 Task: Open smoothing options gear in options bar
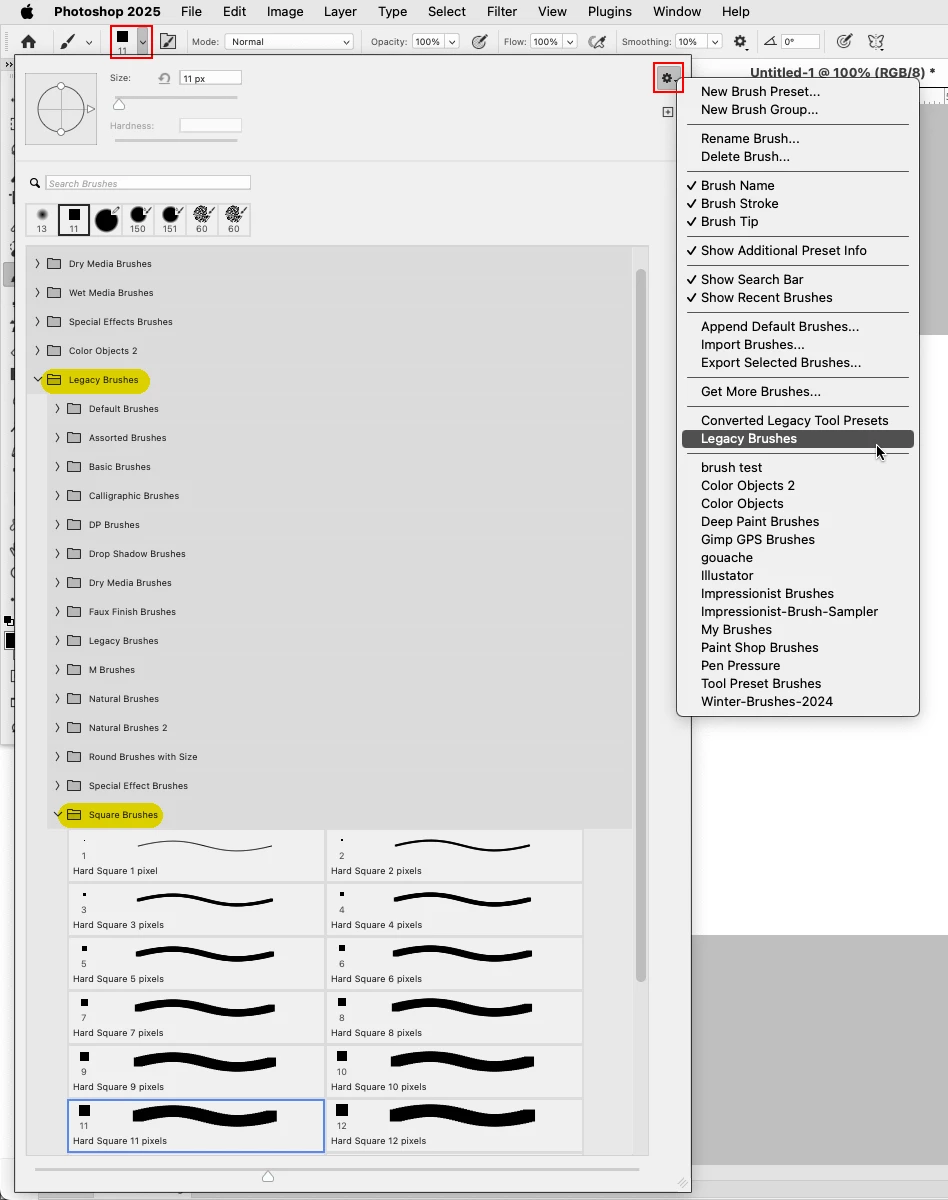(740, 42)
